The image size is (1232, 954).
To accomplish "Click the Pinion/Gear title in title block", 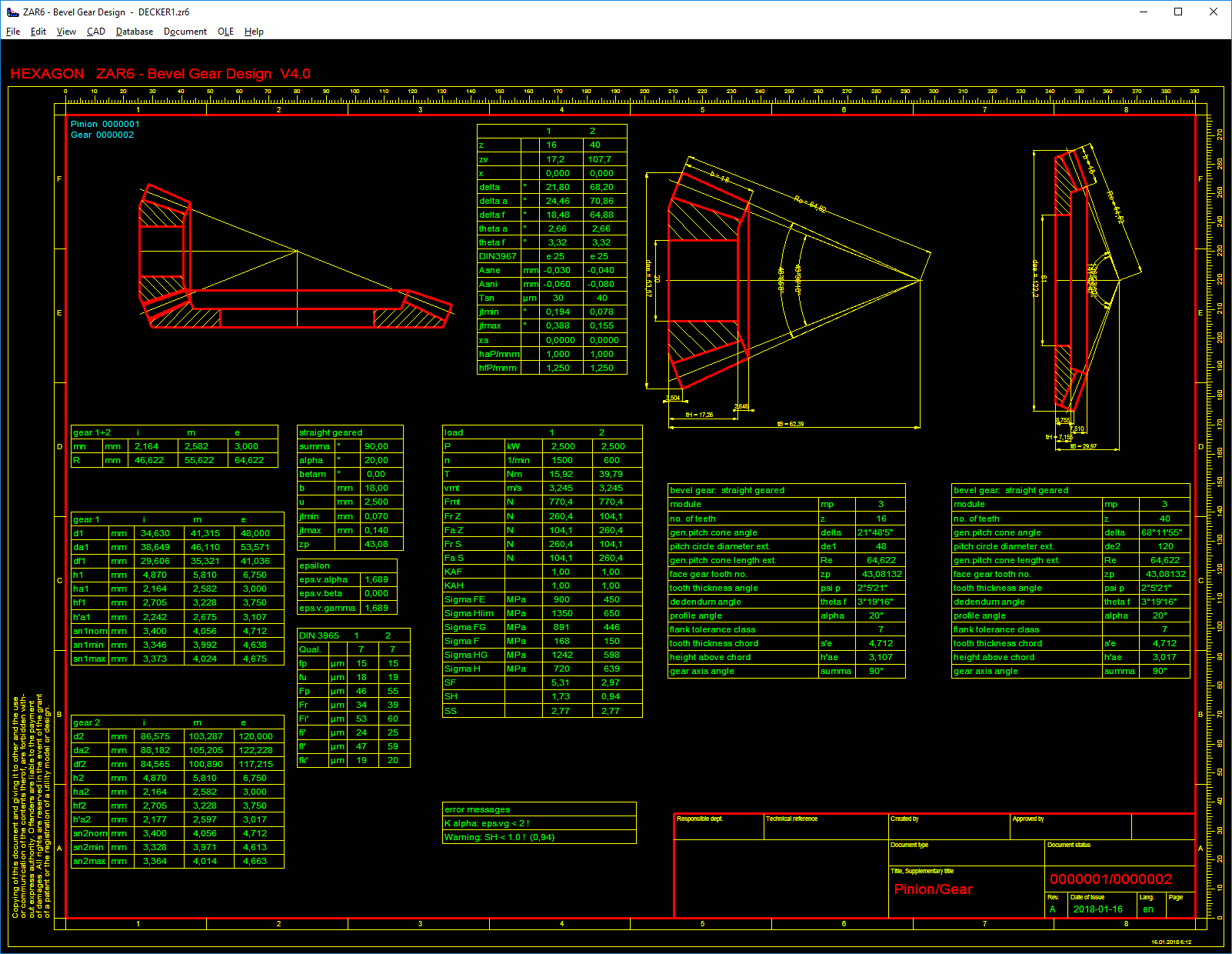I will (x=933, y=889).
